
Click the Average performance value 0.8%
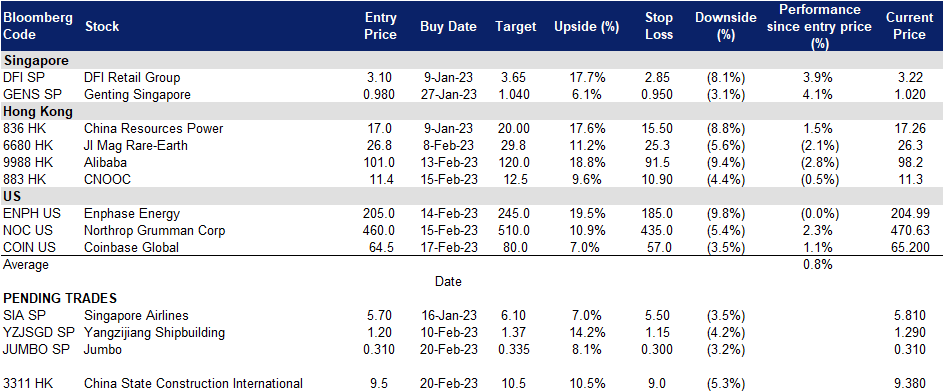coord(817,265)
